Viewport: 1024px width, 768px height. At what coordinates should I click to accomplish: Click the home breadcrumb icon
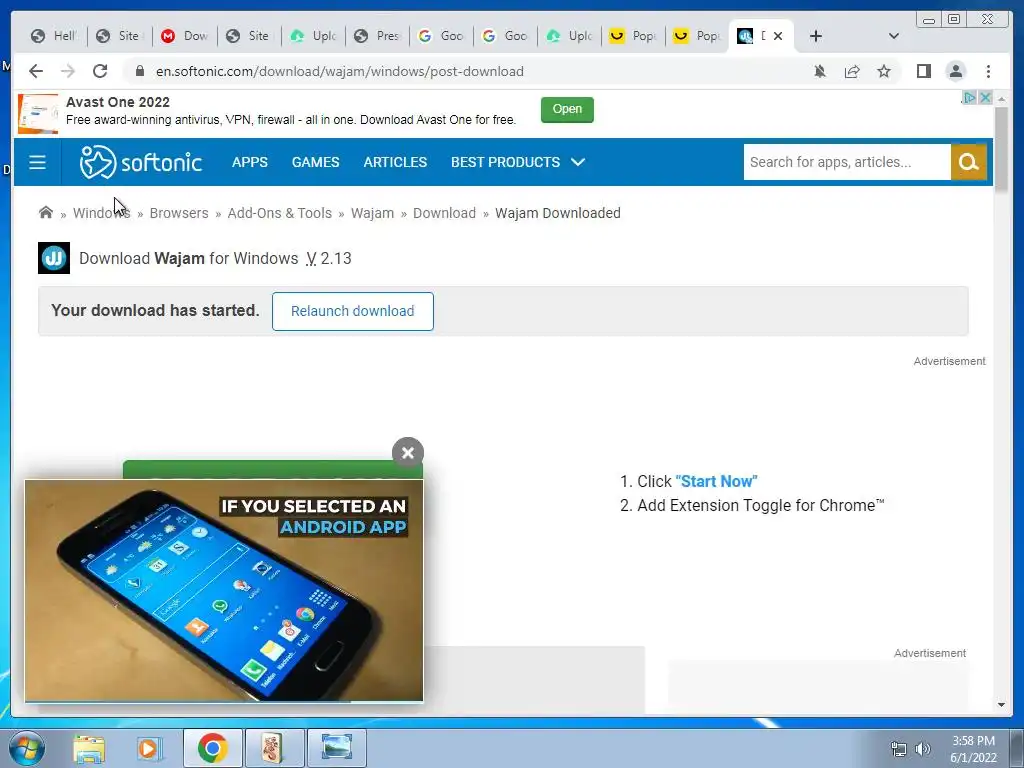pyautogui.click(x=46, y=212)
